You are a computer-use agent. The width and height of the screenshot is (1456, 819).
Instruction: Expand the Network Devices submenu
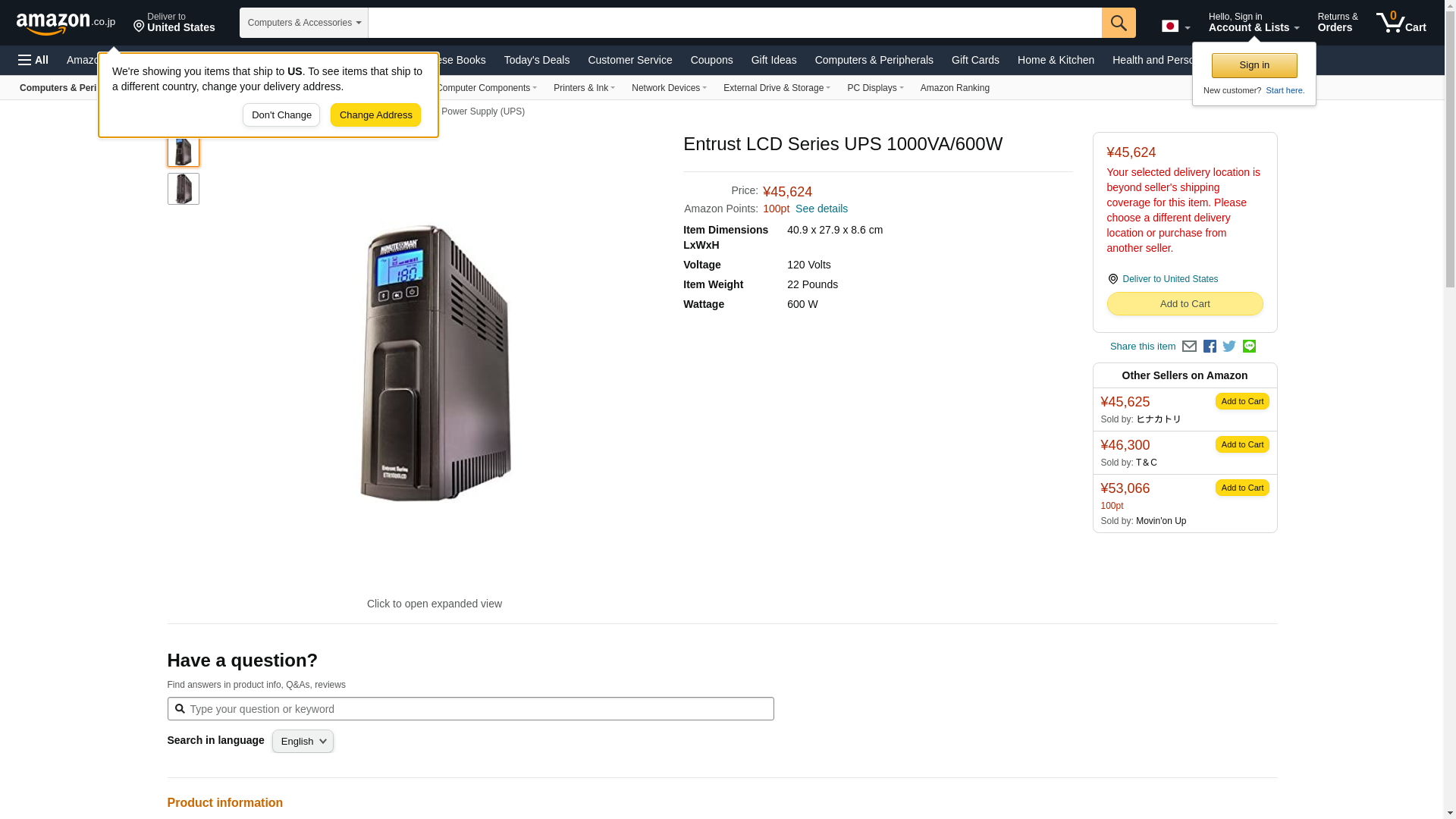668,88
